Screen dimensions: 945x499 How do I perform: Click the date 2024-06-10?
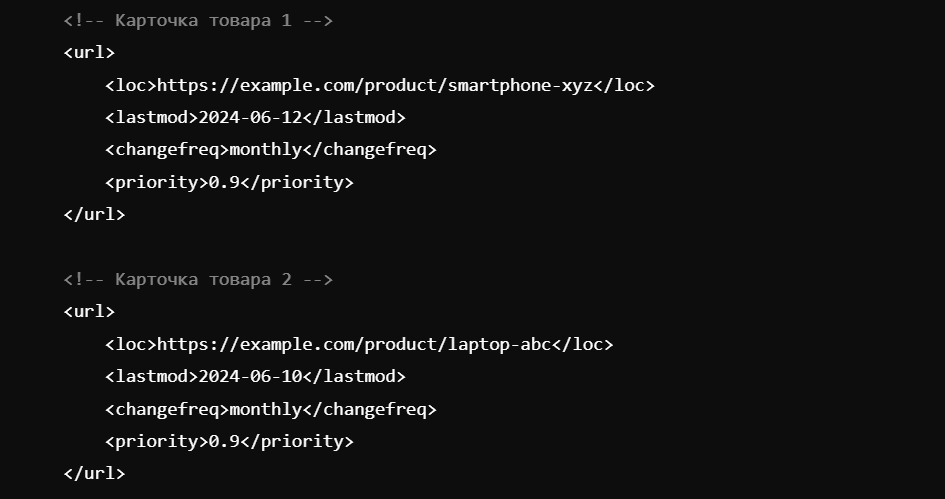pyautogui.click(x=250, y=376)
